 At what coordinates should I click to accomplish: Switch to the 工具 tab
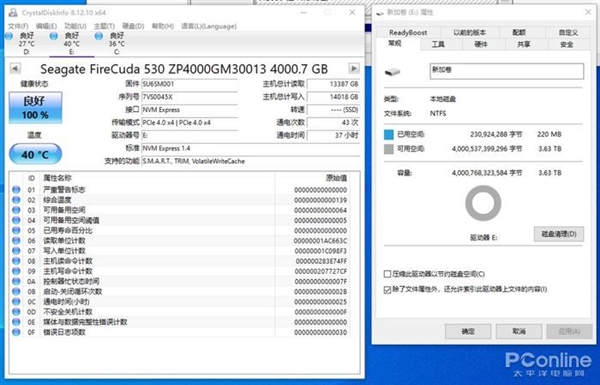coord(438,44)
